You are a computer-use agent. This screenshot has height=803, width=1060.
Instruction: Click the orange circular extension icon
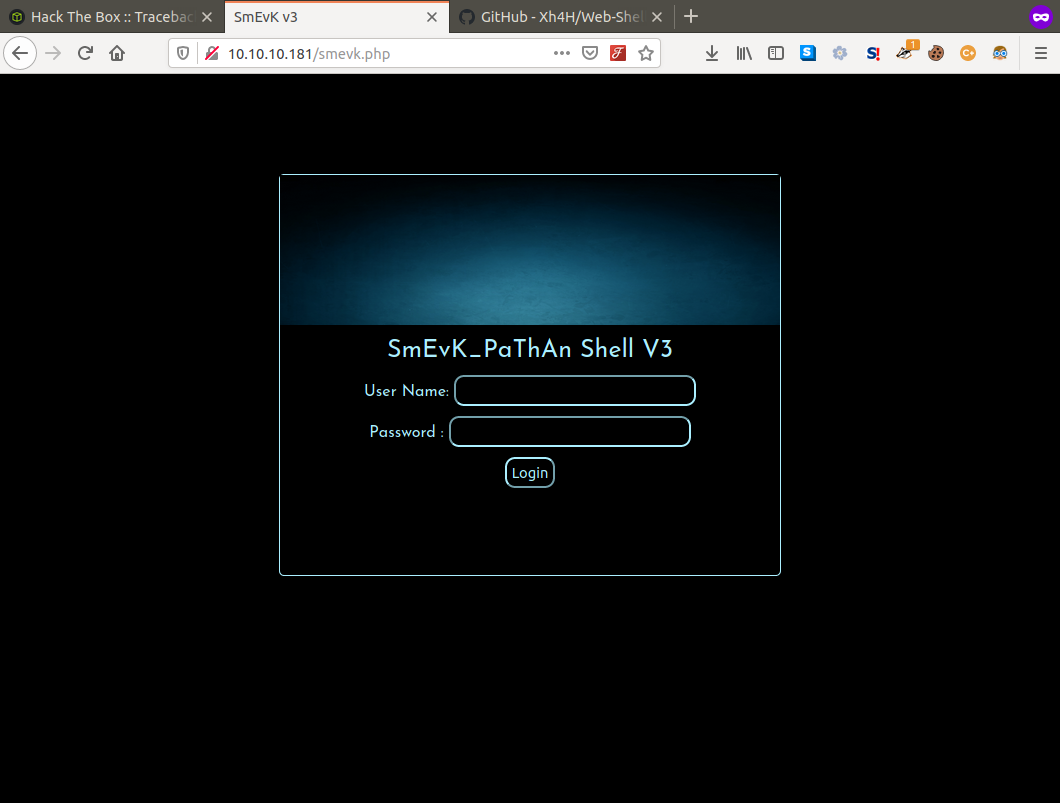(x=968, y=53)
